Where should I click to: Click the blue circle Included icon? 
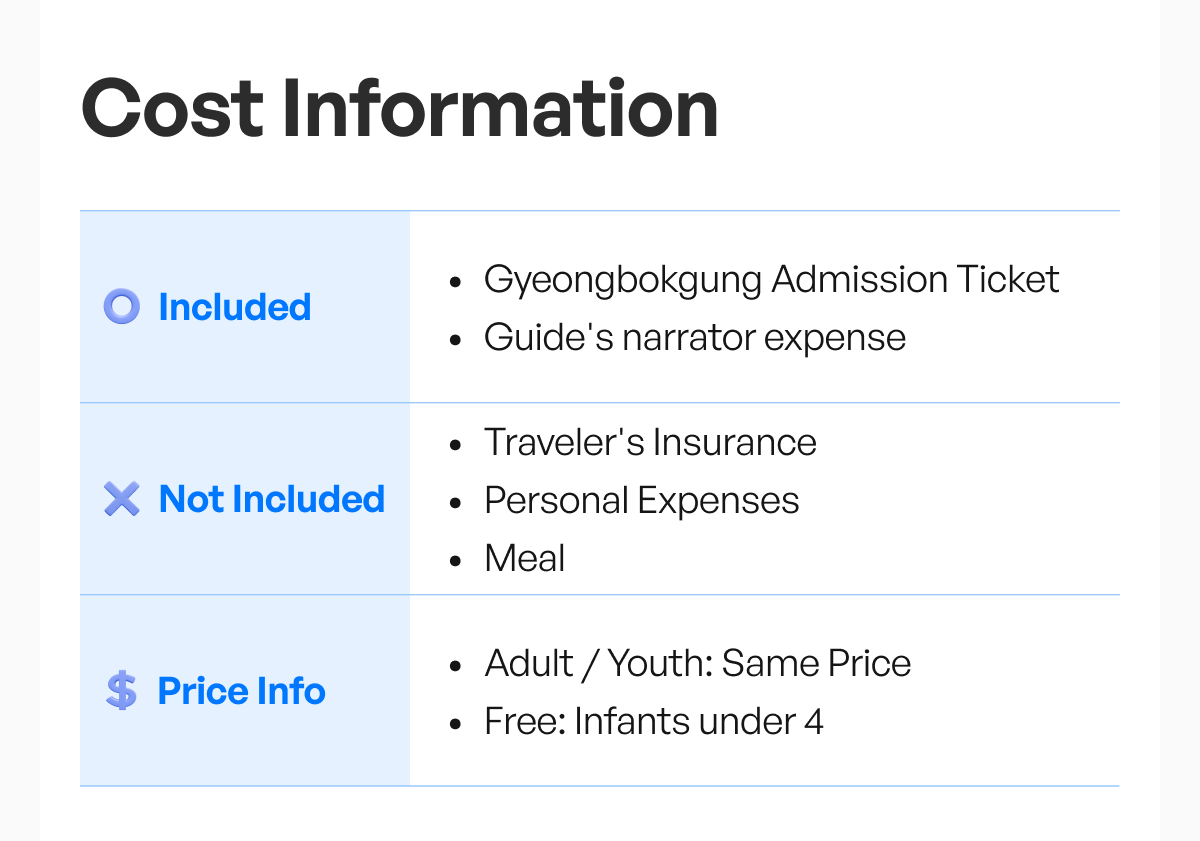click(121, 307)
